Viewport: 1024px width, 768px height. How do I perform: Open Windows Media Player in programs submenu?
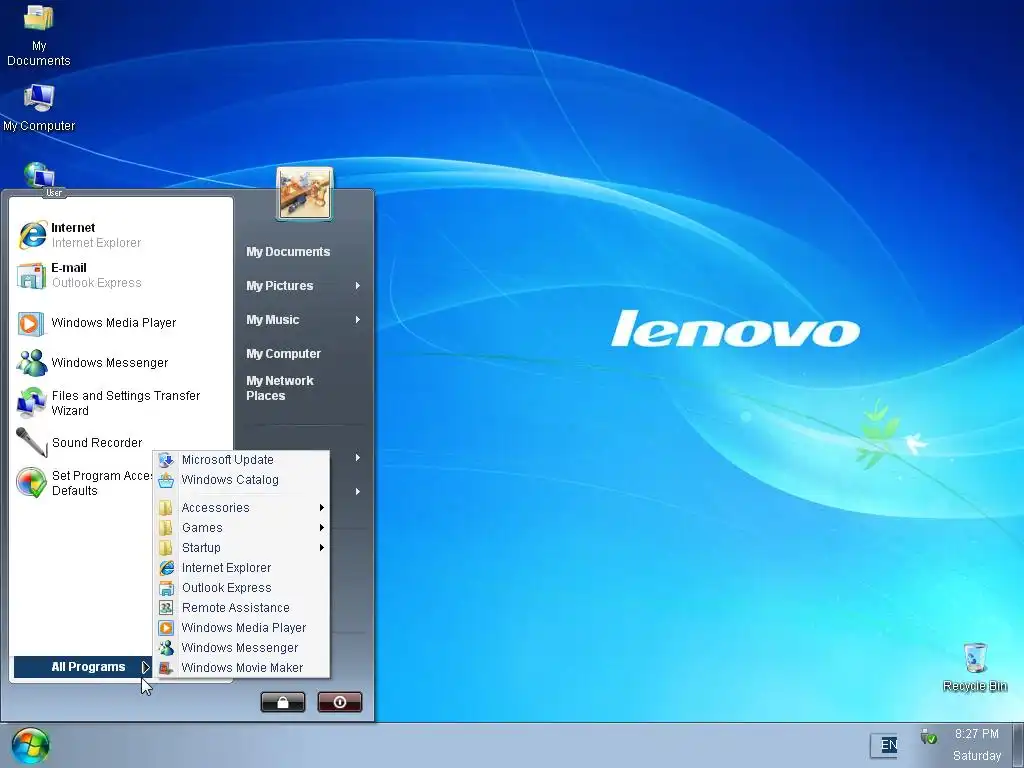pos(242,628)
